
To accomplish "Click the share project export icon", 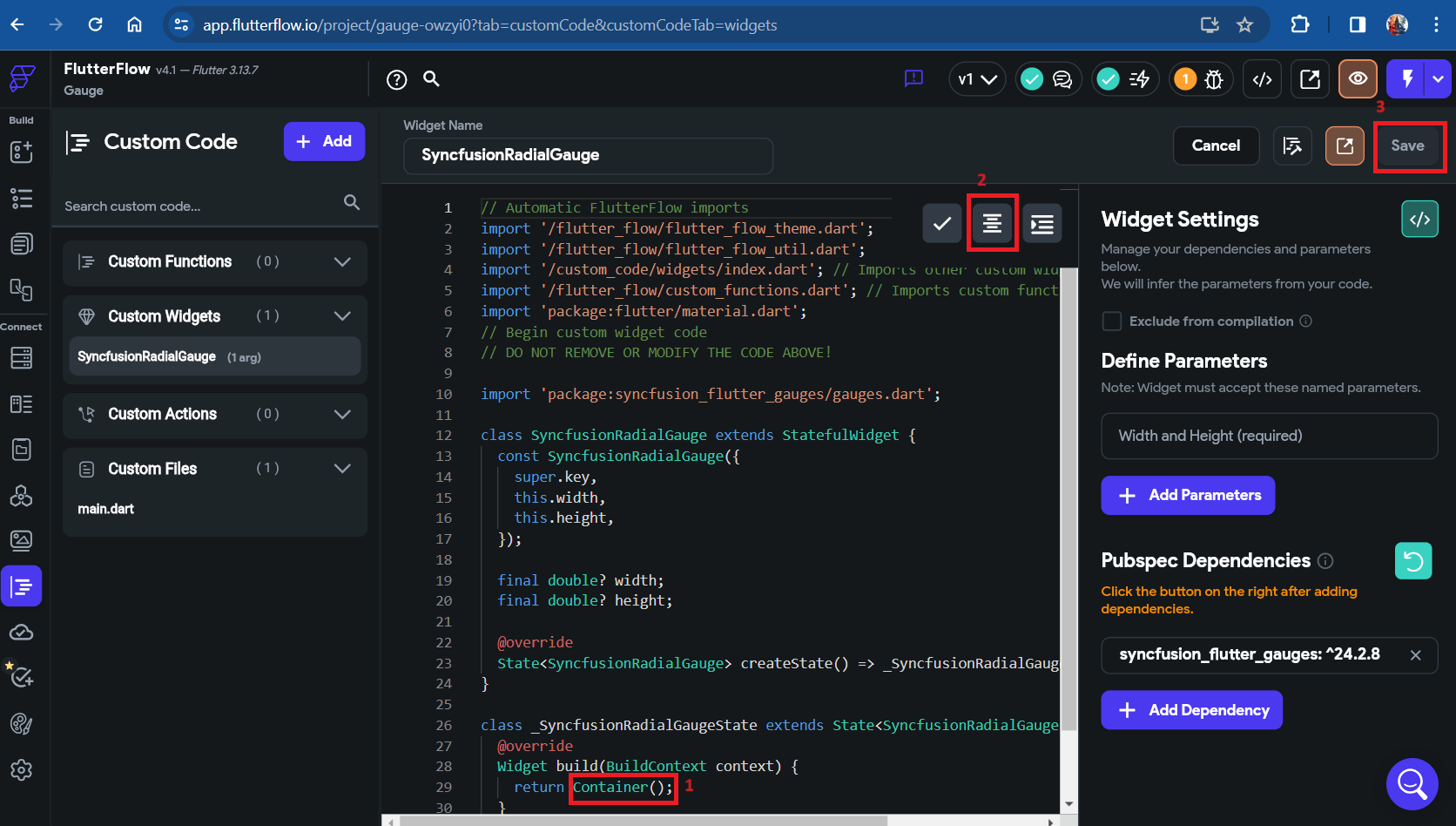I will (1310, 79).
